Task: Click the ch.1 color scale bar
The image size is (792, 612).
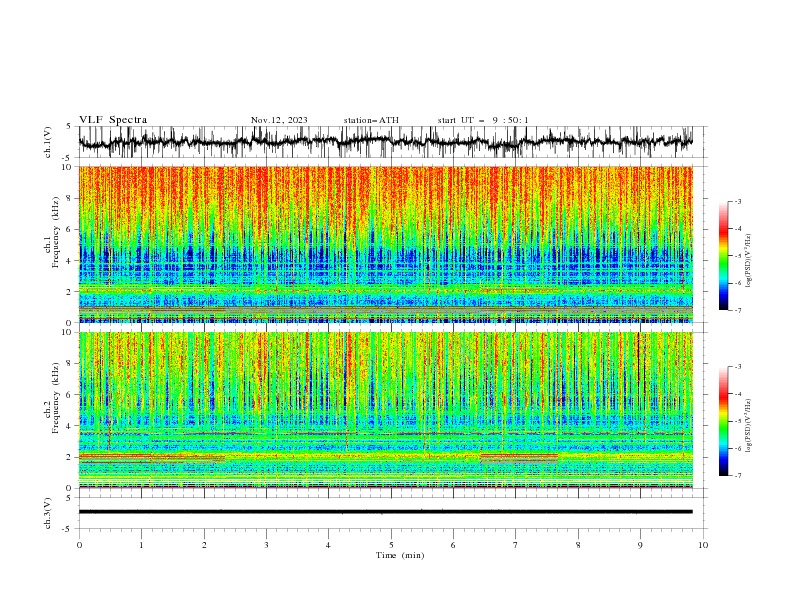Action: click(724, 256)
